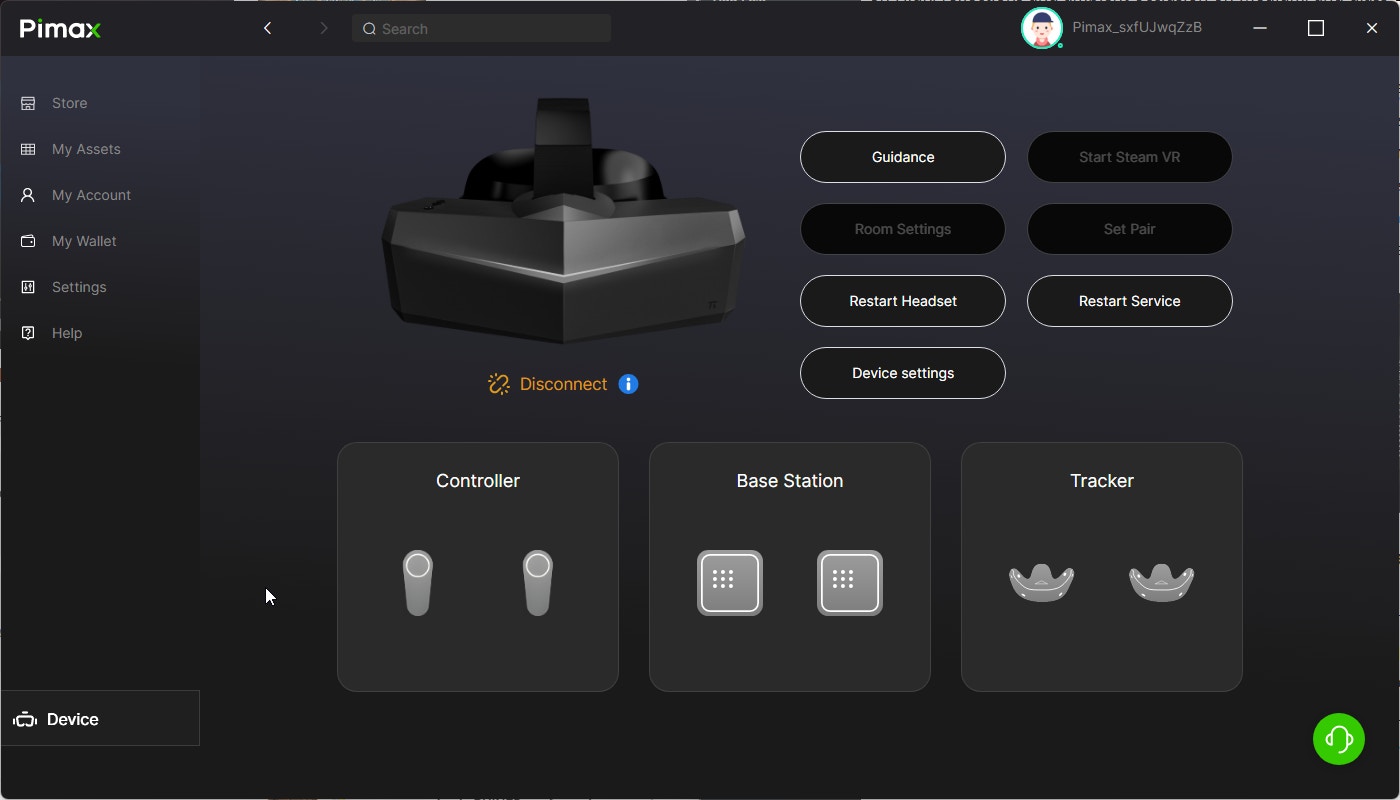Viewport: 1400px width, 800px height.
Task: Open the green customer support headset button
Action: click(1338, 739)
